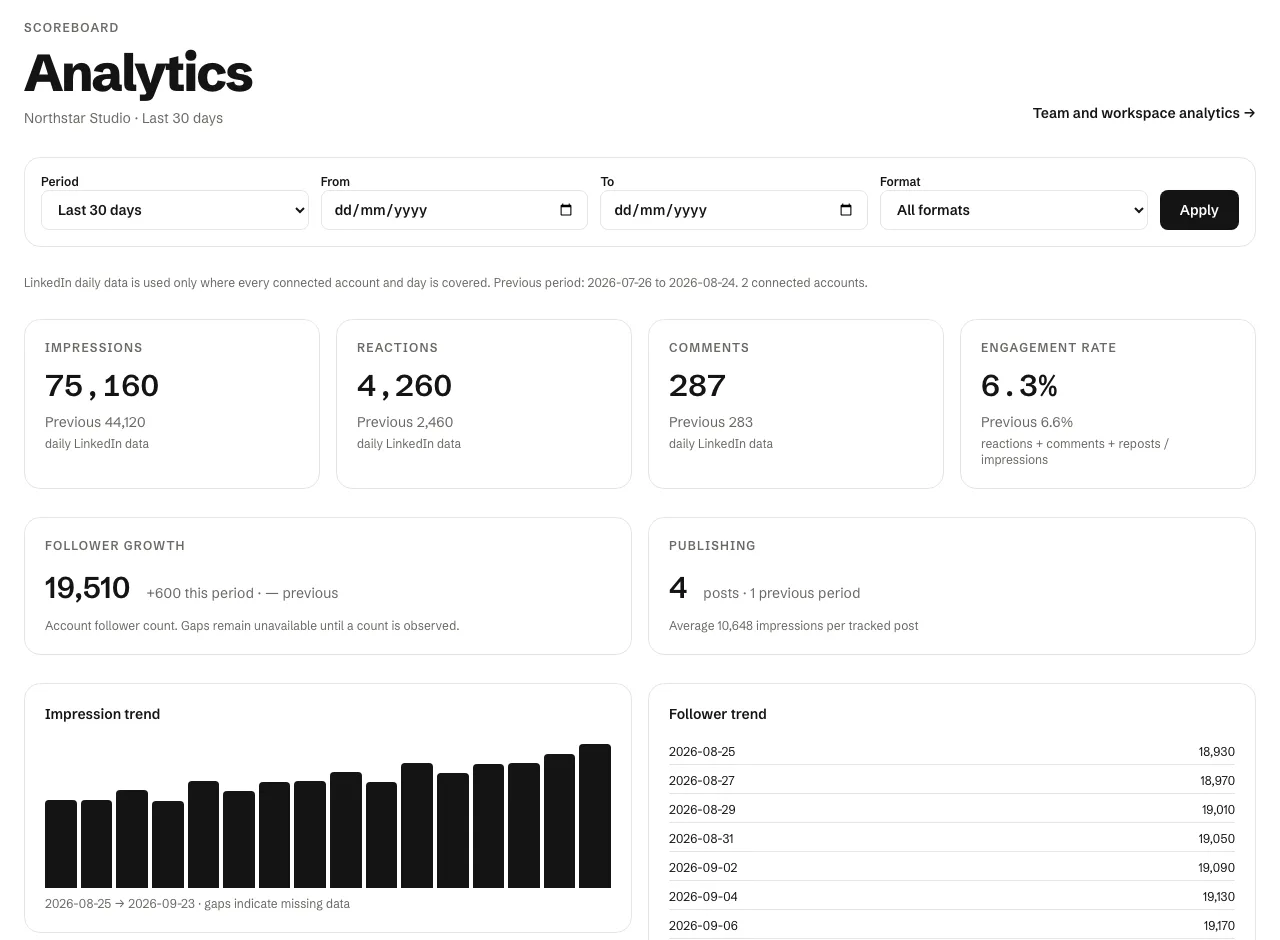1280x940 pixels.
Task: Click the follower value 19,130
Action: coord(1219,897)
